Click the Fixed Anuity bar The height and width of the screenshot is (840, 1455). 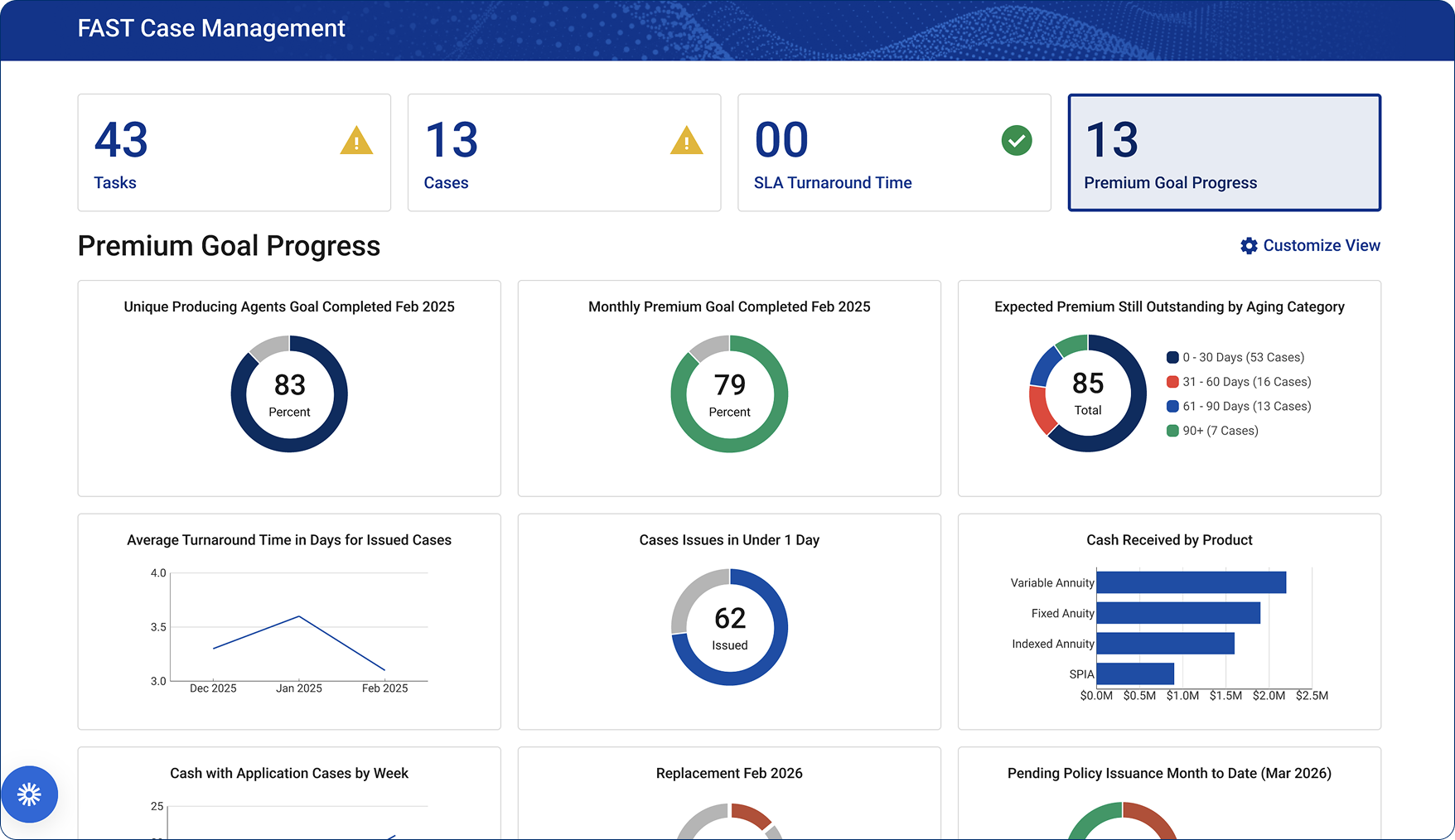coord(1178,613)
